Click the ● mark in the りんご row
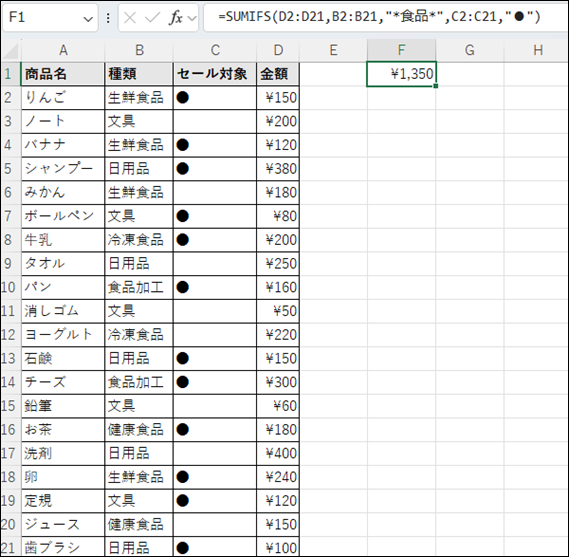The height and width of the screenshot is (557, 569). tap(183, 98)
